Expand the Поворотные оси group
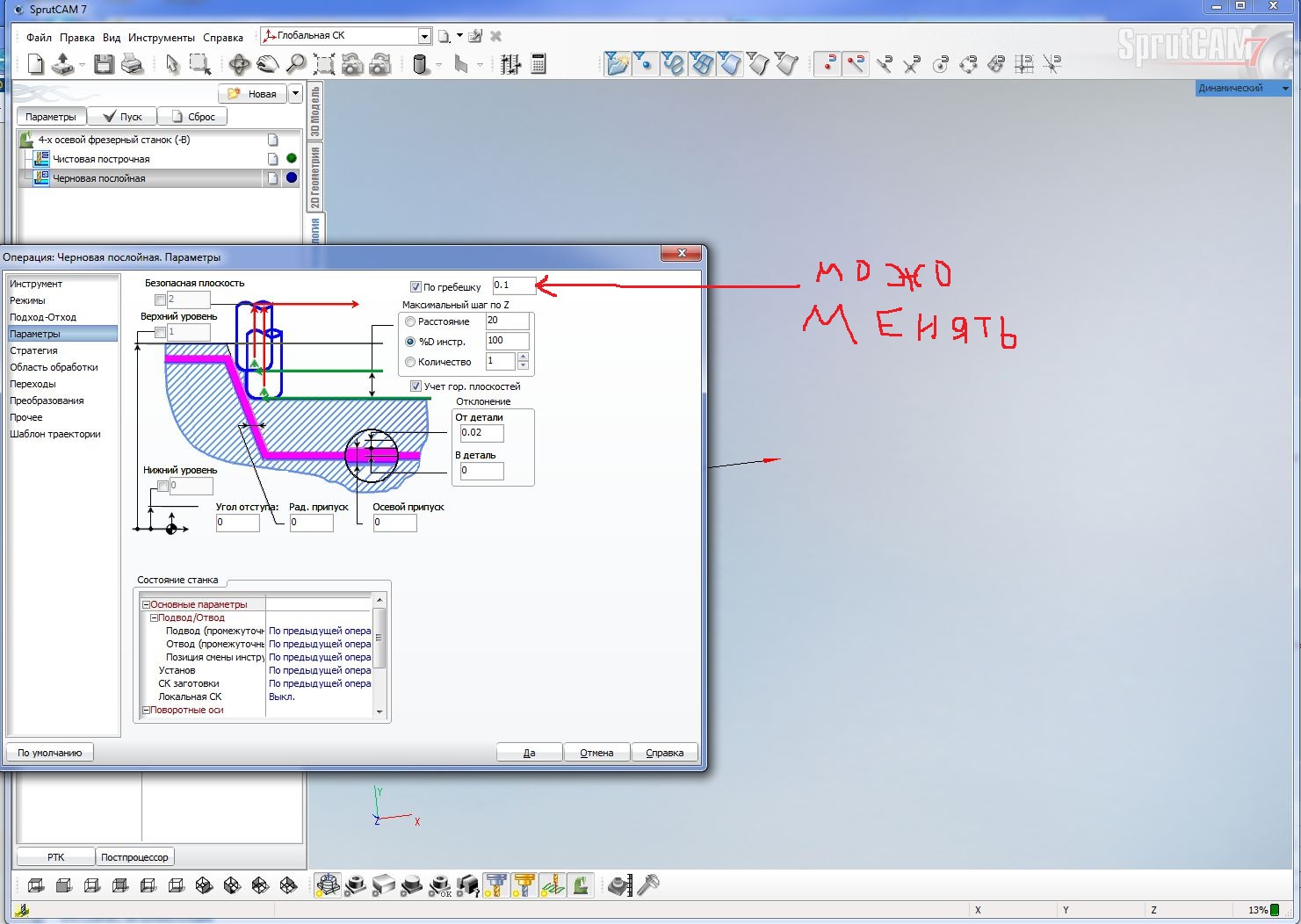1301x924 pixels. 146,710
